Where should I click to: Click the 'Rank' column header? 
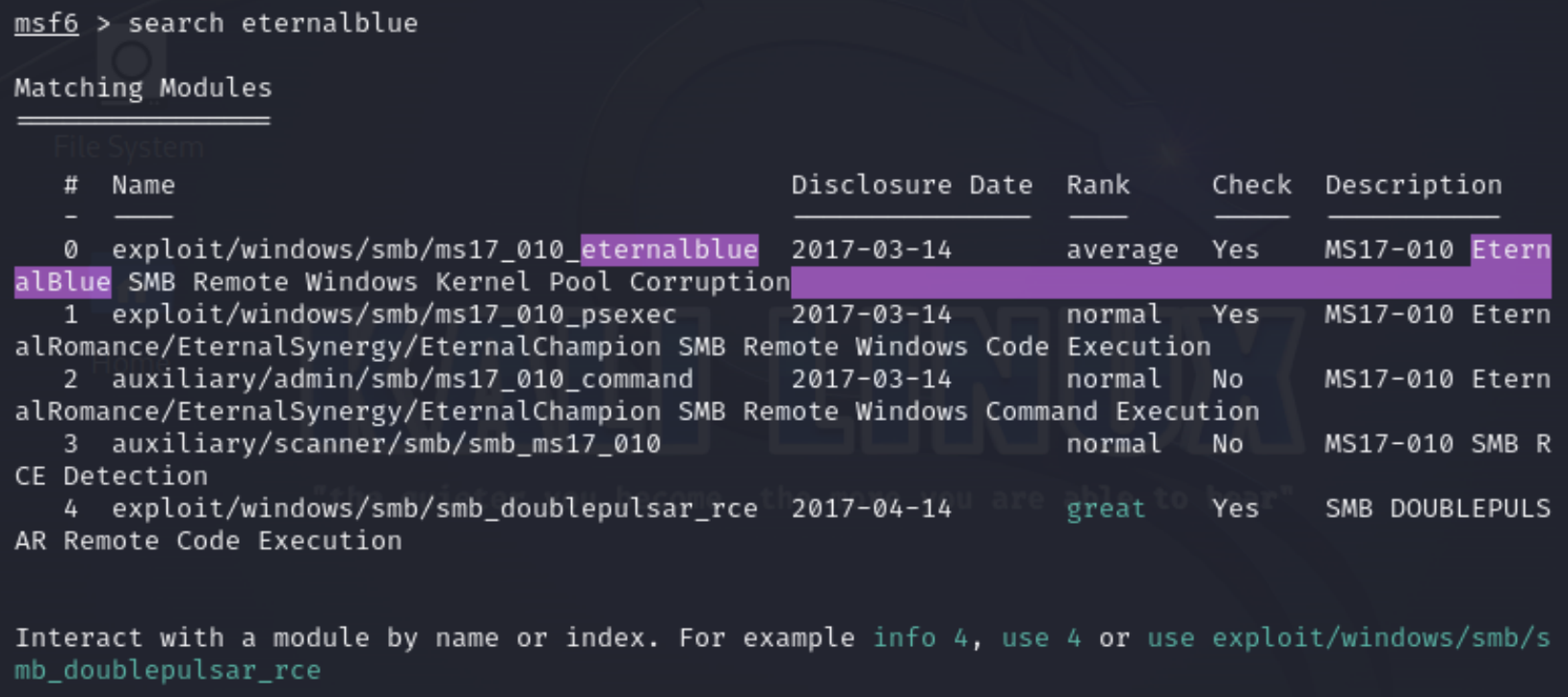pyautogui.click(x=1098, y=185)
